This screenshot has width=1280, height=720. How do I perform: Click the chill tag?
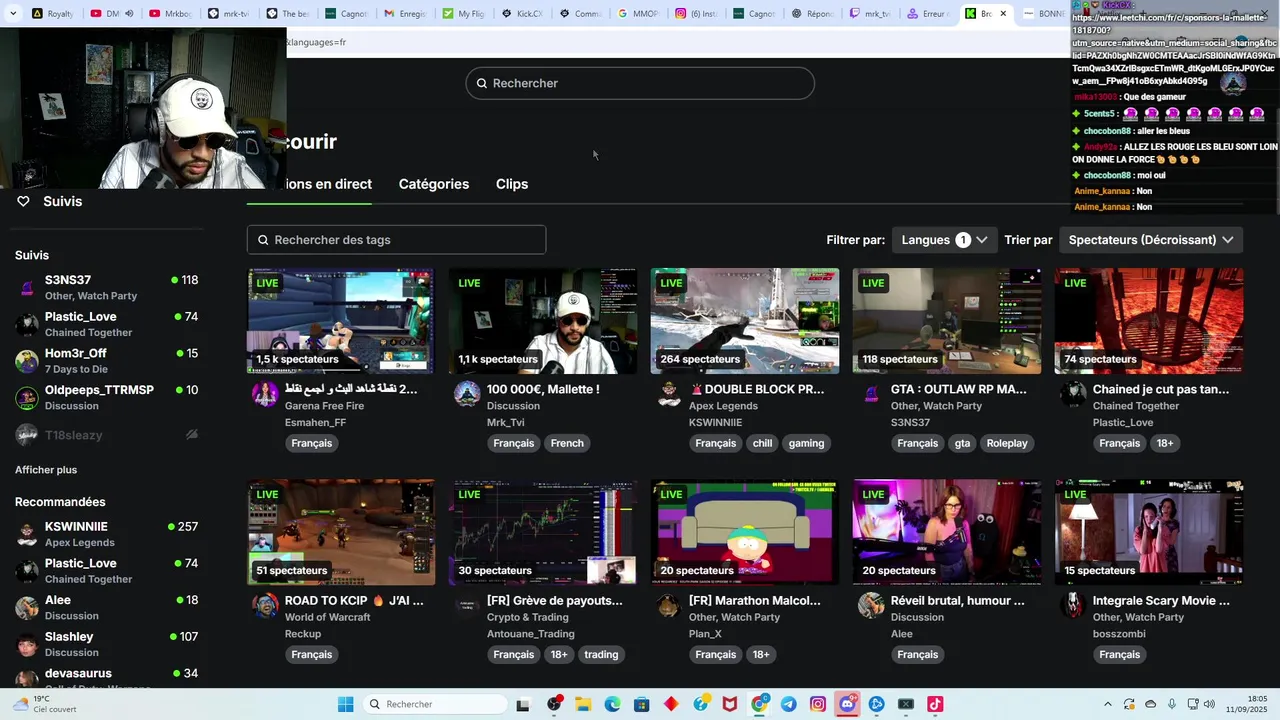click(x=763, y=443)
